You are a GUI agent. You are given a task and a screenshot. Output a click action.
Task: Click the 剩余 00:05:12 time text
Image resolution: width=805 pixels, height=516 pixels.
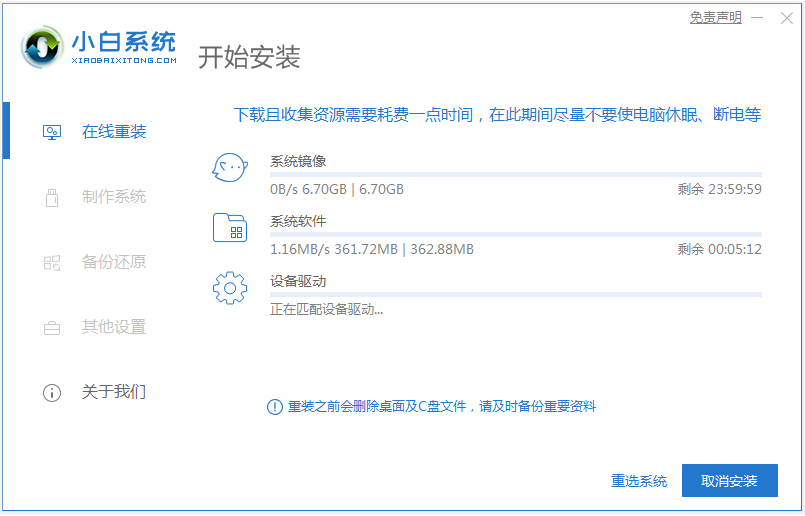tap(719, 250)
